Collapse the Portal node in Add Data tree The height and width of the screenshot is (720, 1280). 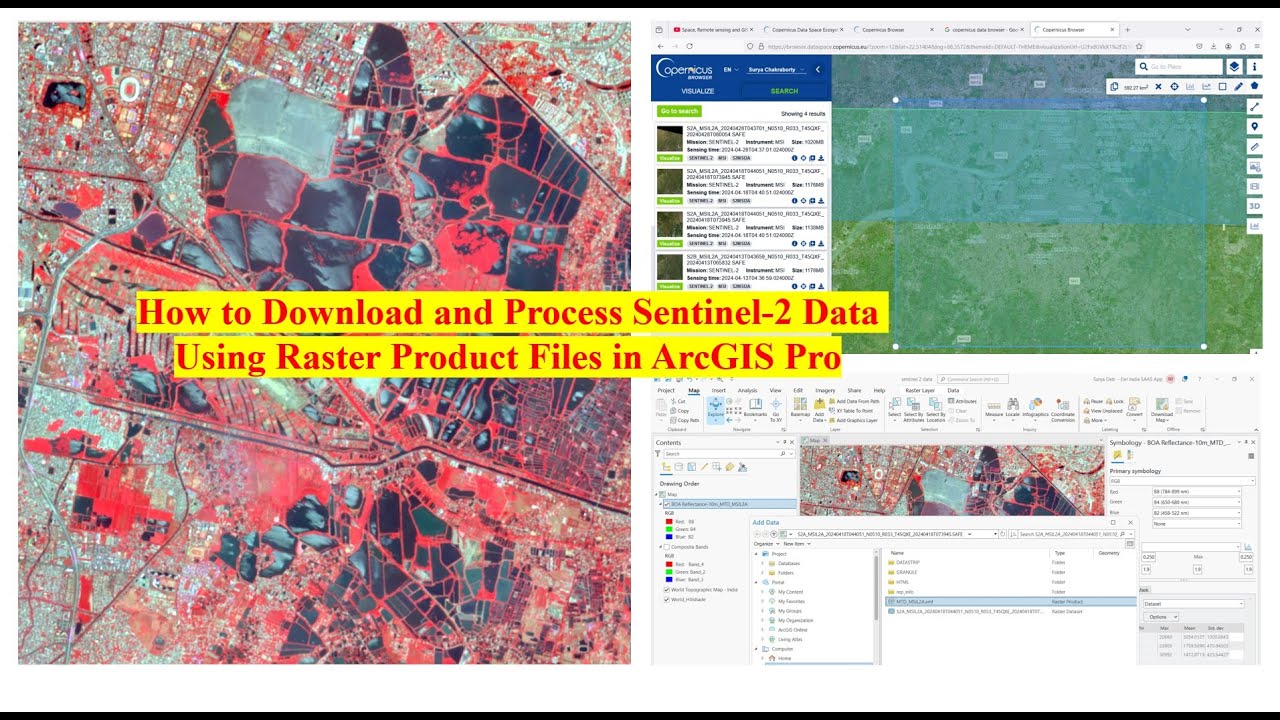pos(756,582)
